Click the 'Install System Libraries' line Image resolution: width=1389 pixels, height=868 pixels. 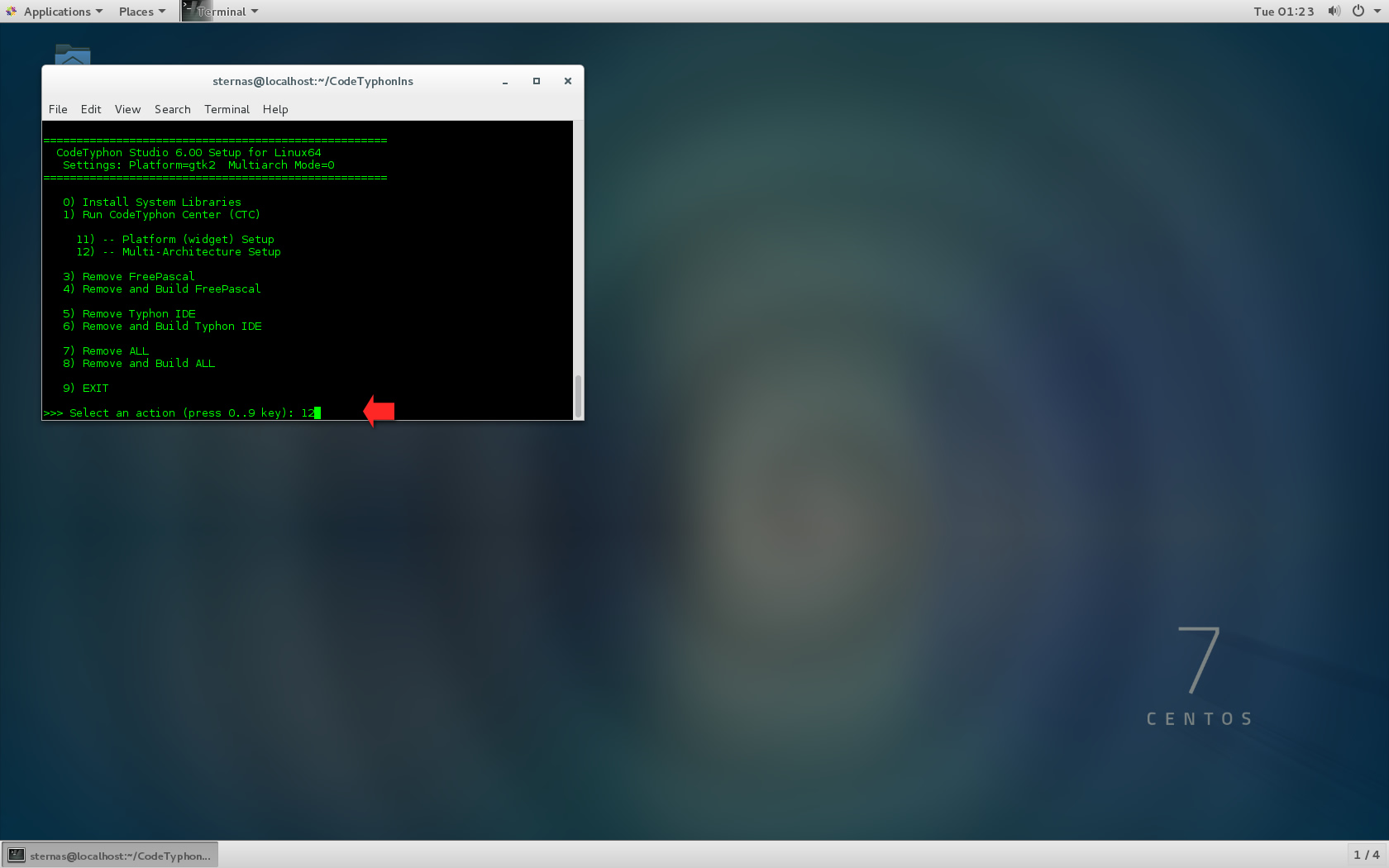pyautogui.click(x=152, y=202)
